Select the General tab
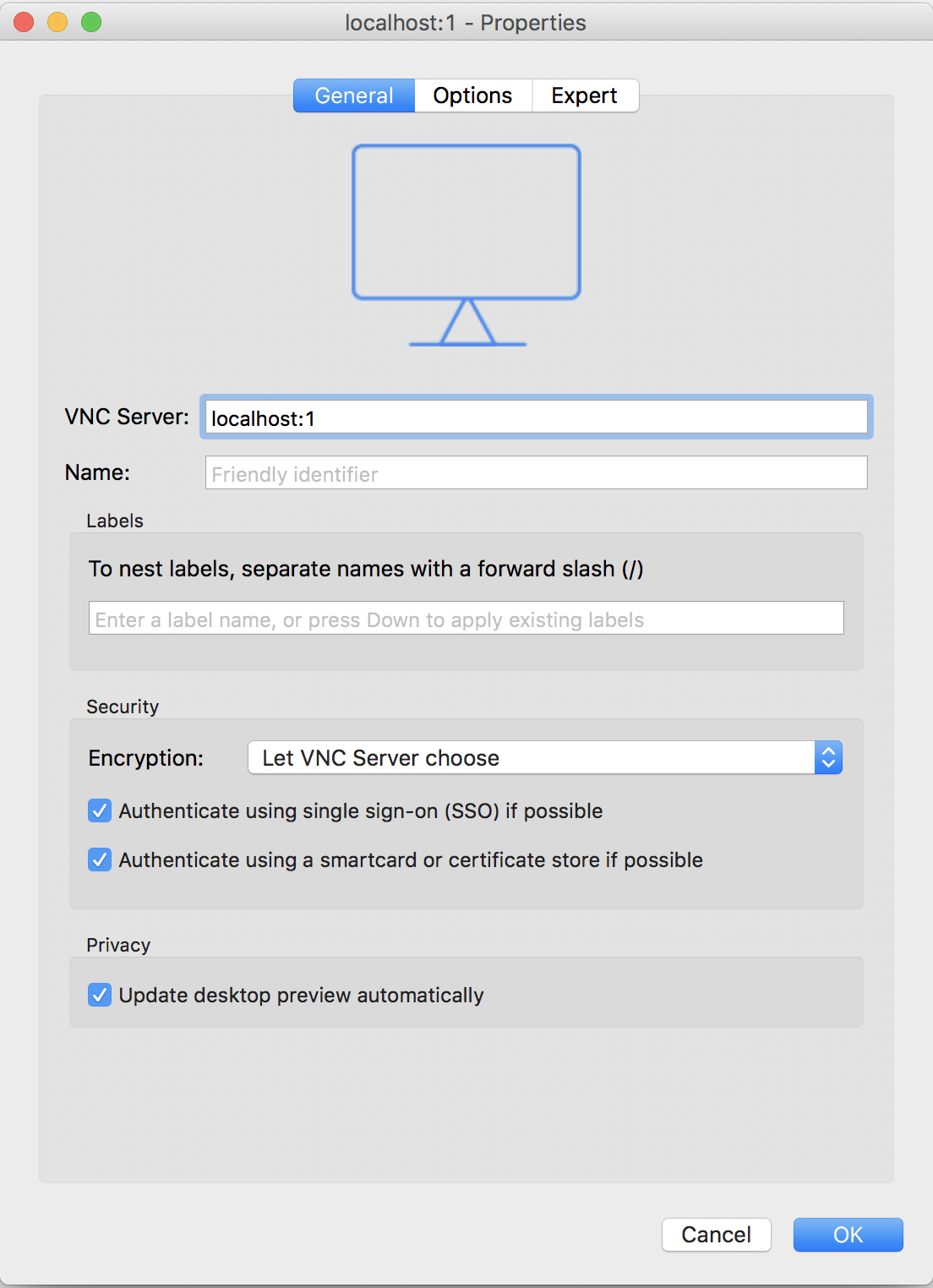Image resolution: width=933 pixels, height=1288 pixels. point(354,96)
